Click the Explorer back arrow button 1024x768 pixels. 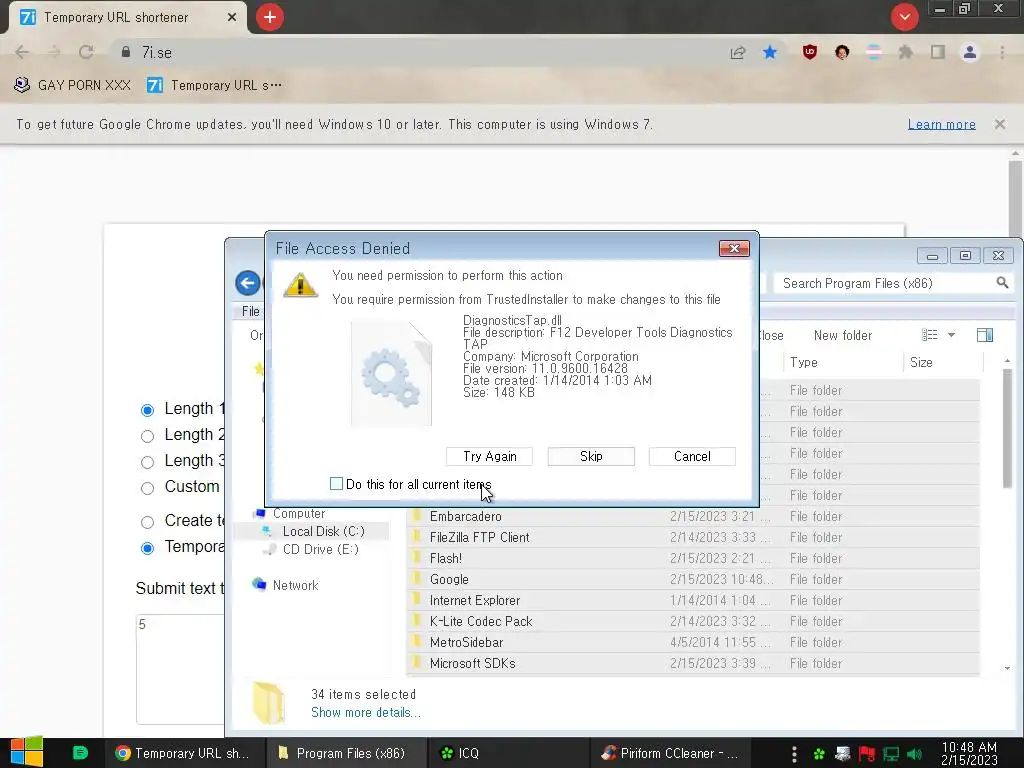point(248,283)
